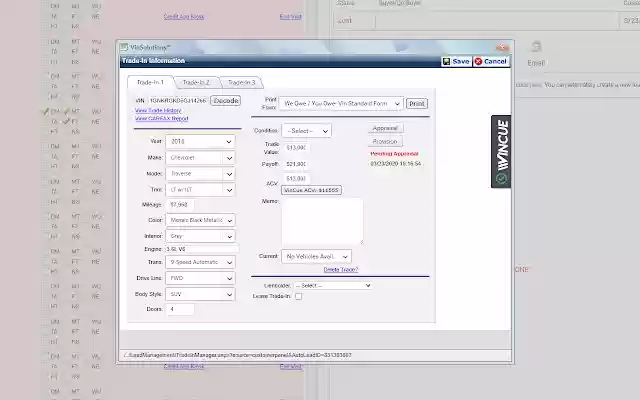
Task: Open the Condition dropdown
Action: tap(307, 131)
